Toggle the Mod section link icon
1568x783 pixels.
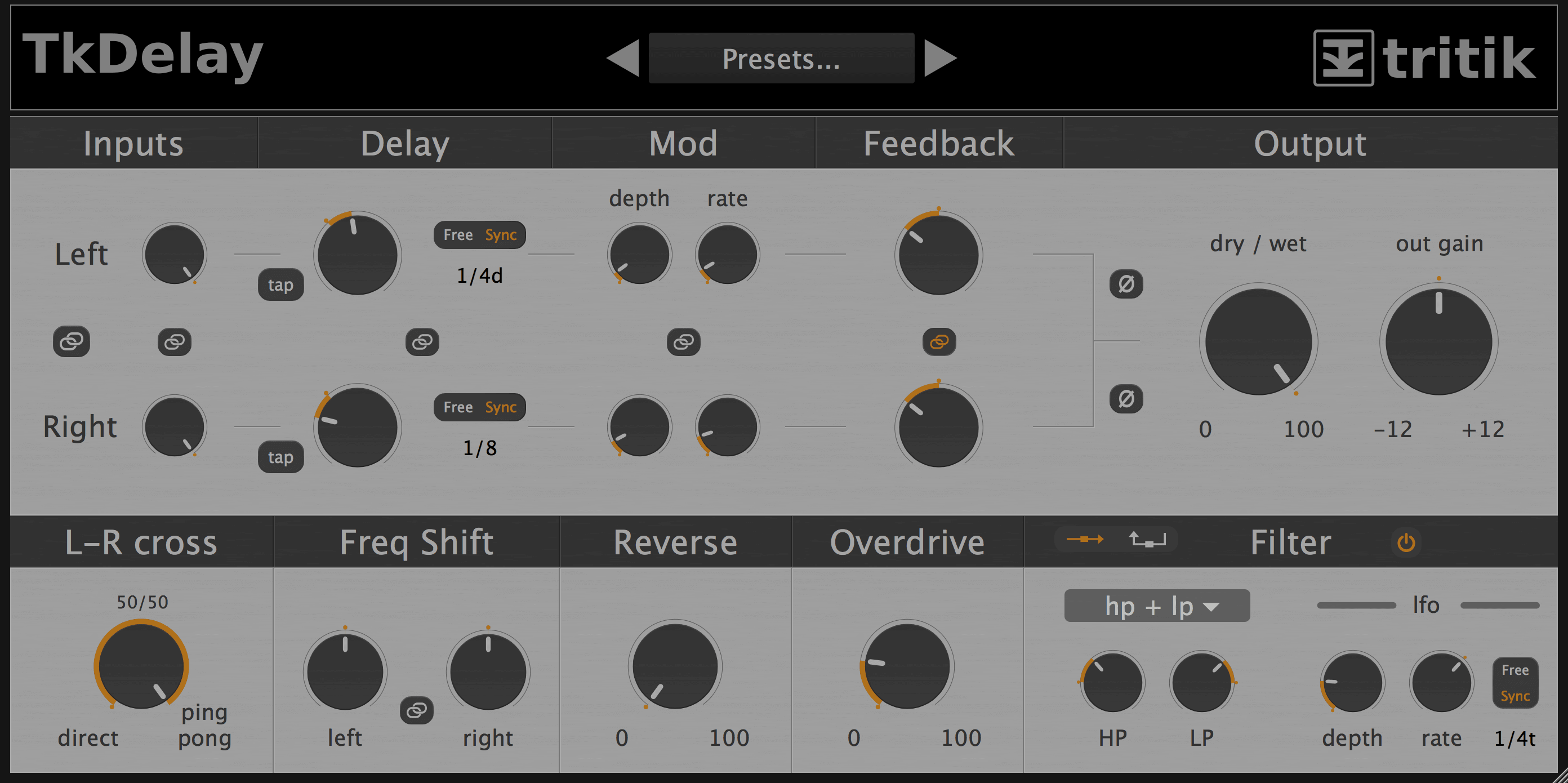[683, 341]
